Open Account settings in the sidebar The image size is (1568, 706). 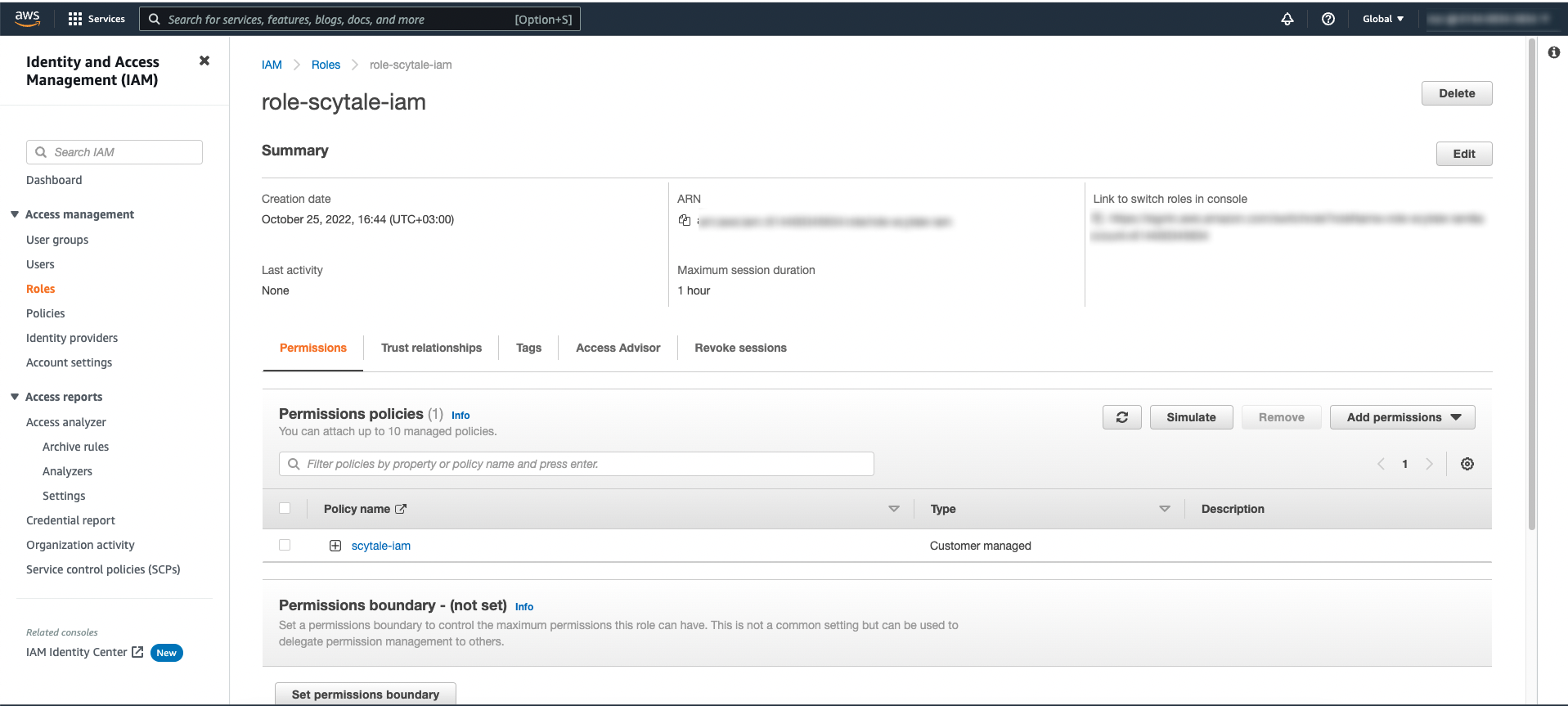coord(70,362)
